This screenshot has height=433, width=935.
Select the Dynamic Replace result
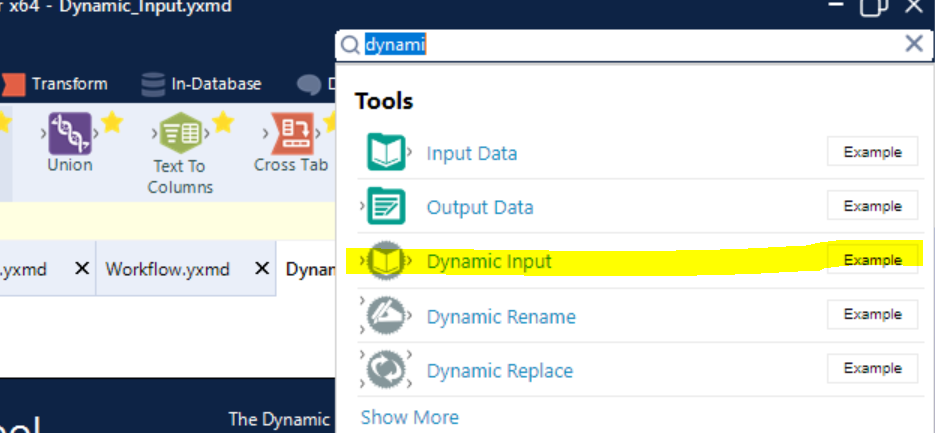click(500, 370)
